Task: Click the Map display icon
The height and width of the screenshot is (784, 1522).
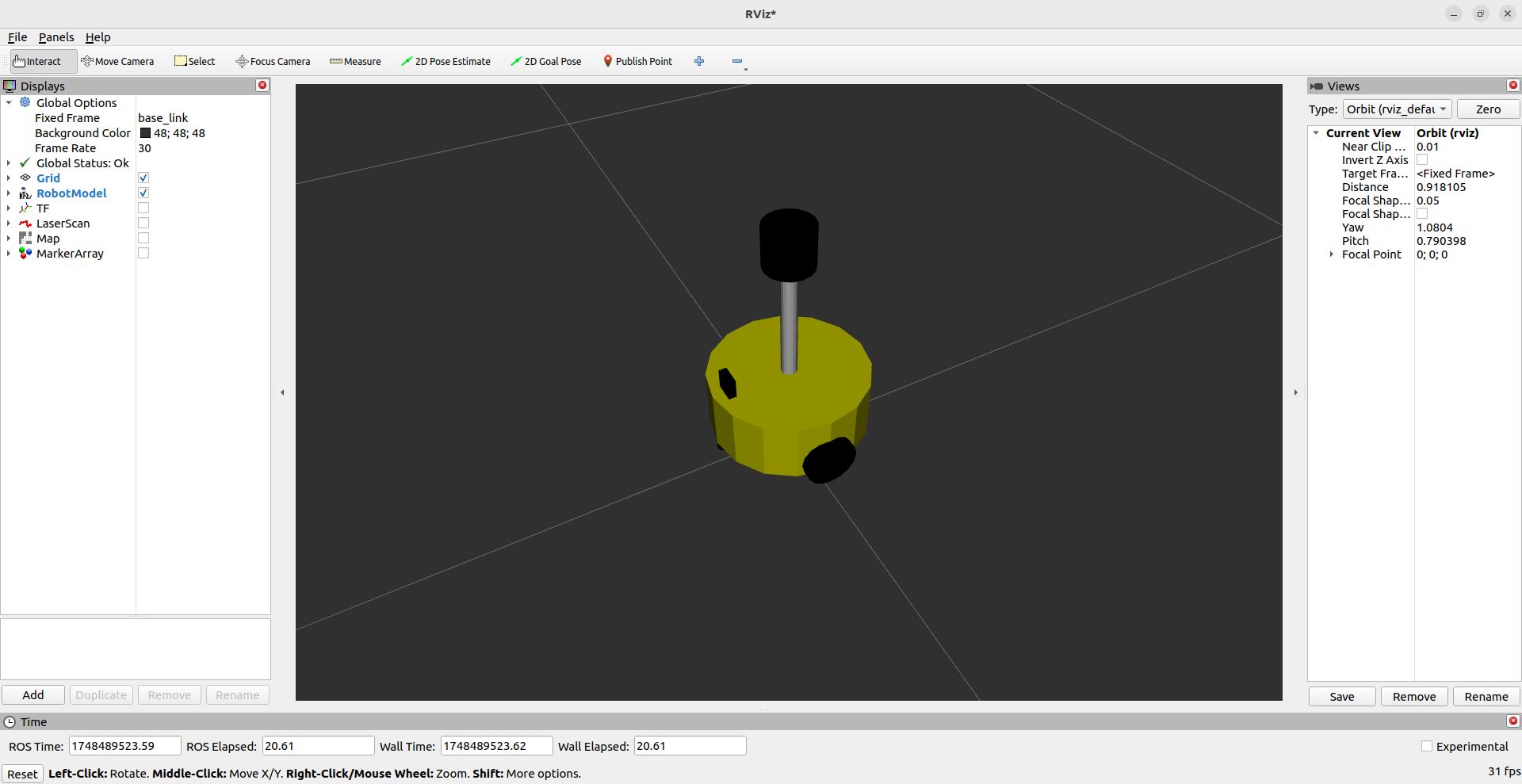Action: coord(25,238)
